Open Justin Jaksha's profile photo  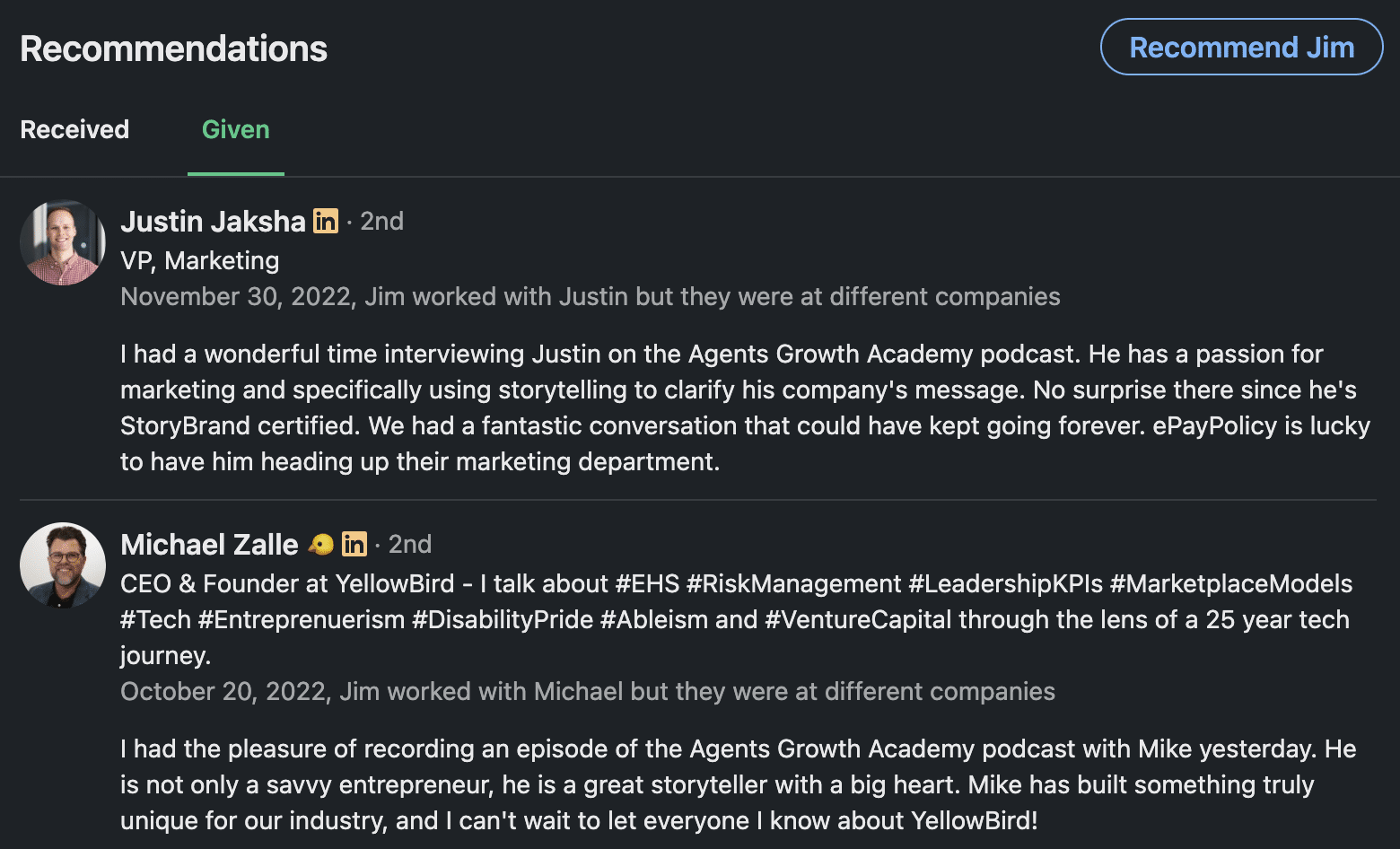[62, 242]
